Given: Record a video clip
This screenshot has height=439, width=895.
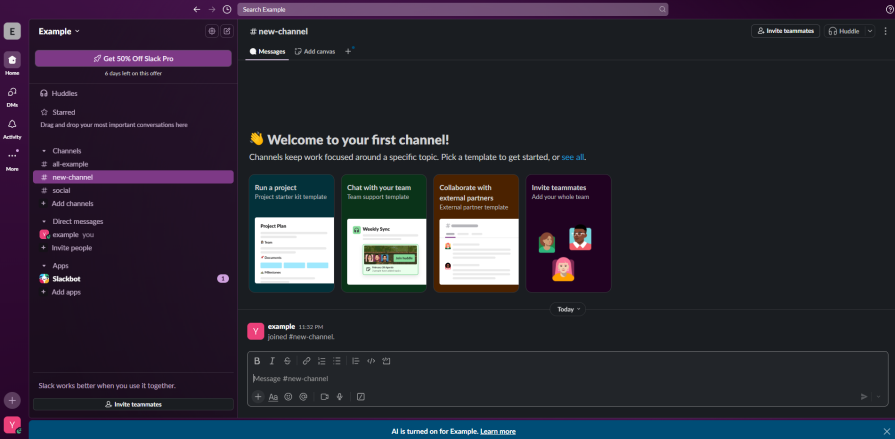Looking at the screenshot, I should click(325, 397).
